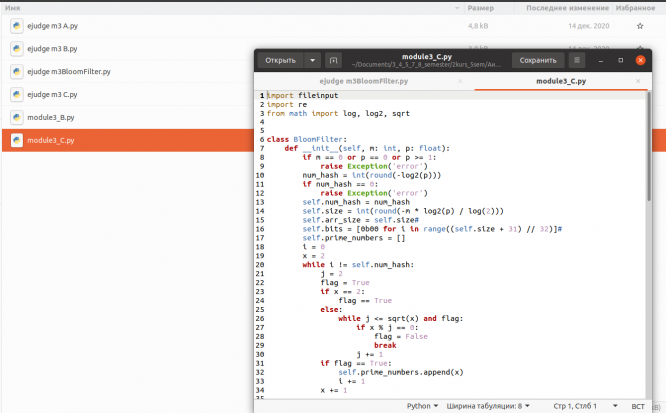Toggle the ВСТ insert mode indicator
The image size is (666, 413).
638,406
